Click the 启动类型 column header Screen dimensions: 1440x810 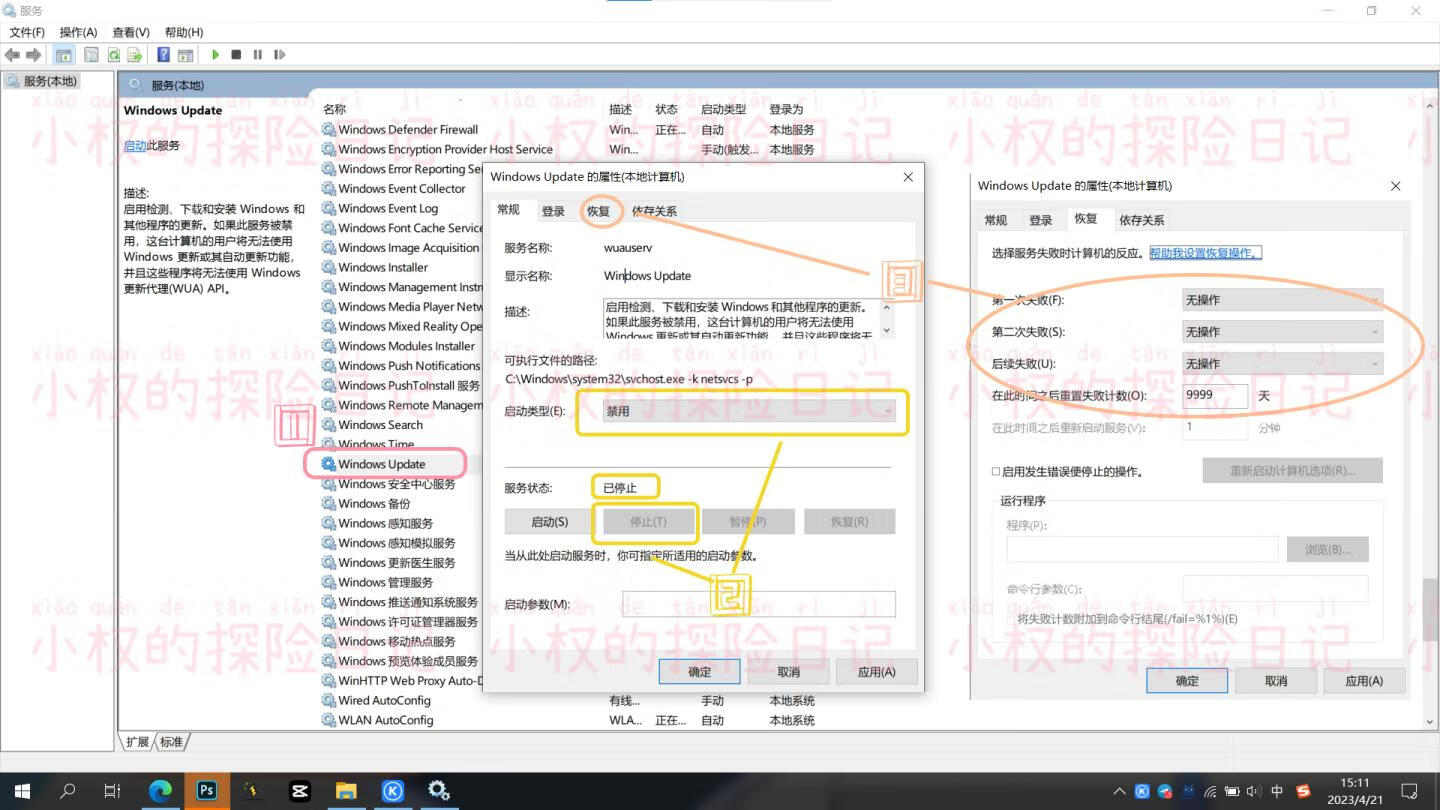(x=724, y=109)
